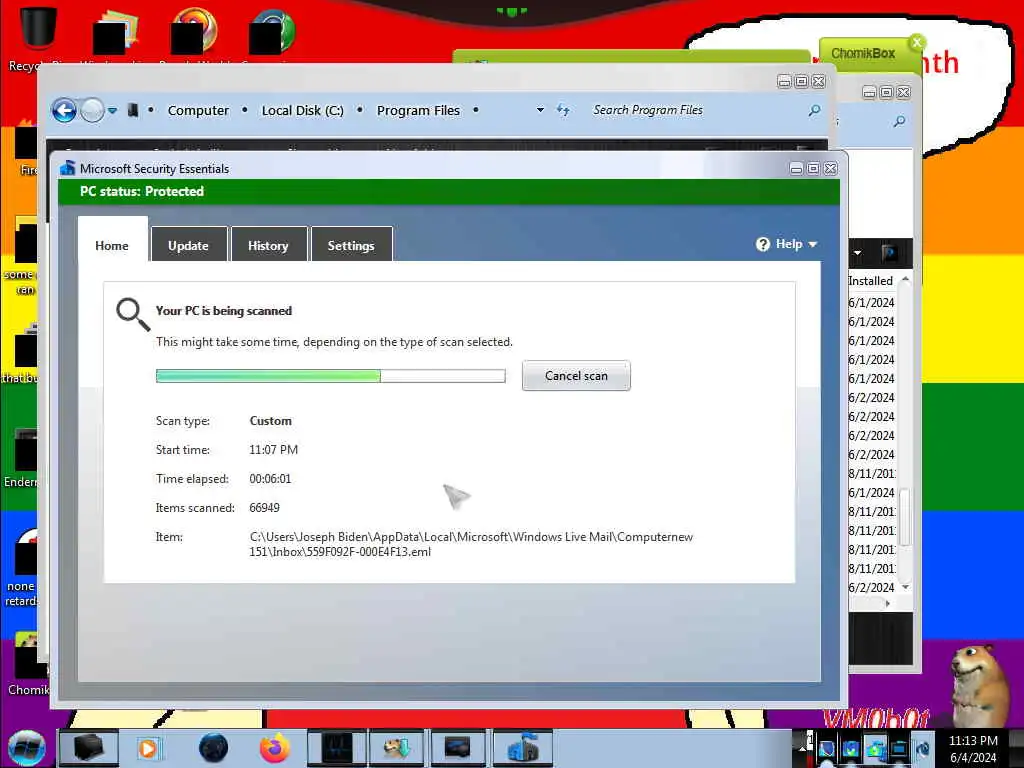Open the taskbar clock showing 11:13 PM
1024x768 pixels.
coord(973,748)
